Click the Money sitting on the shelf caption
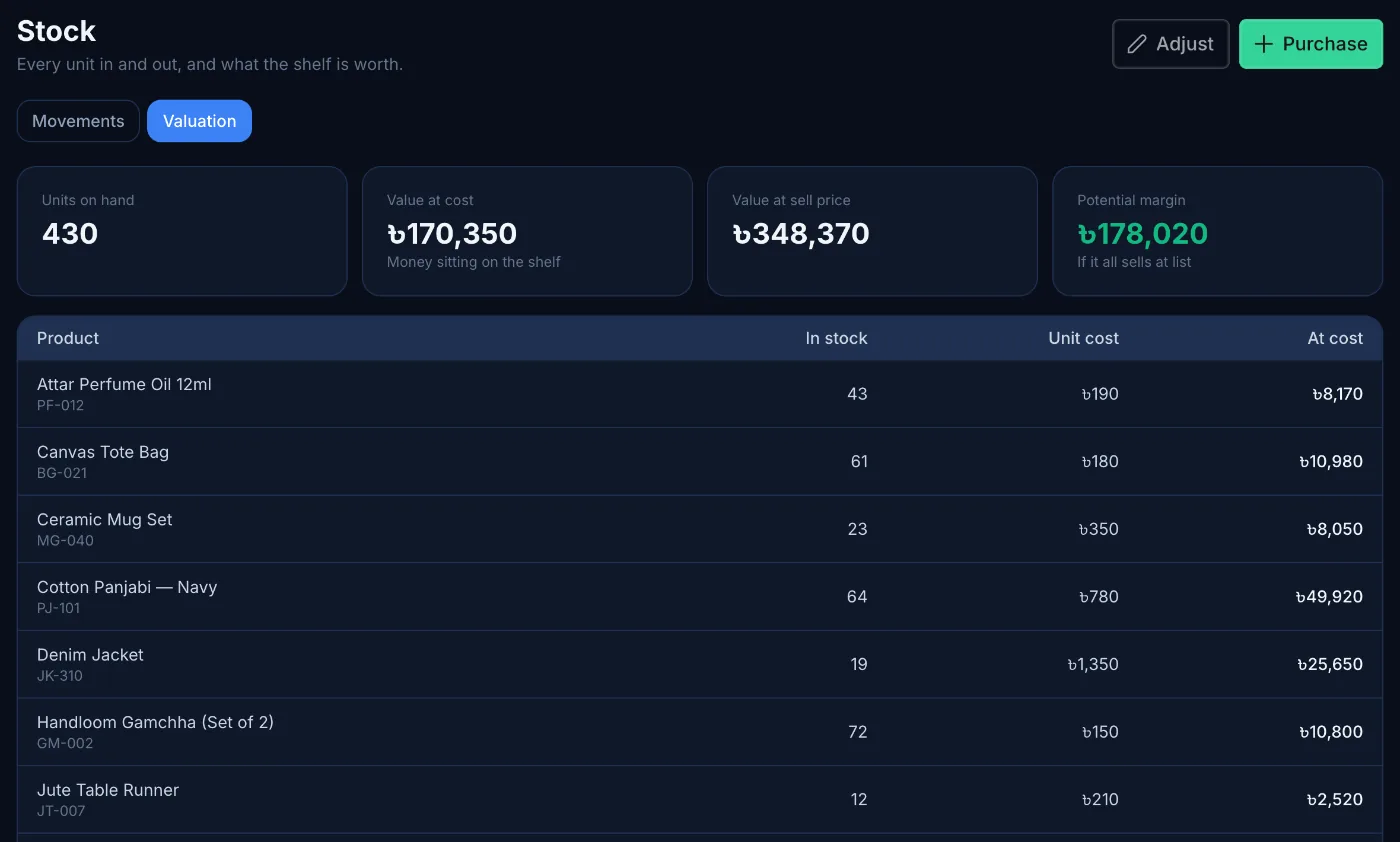The width and height of the screenshot is (1400, 842). pyautogui.click(x=474, y=262)
